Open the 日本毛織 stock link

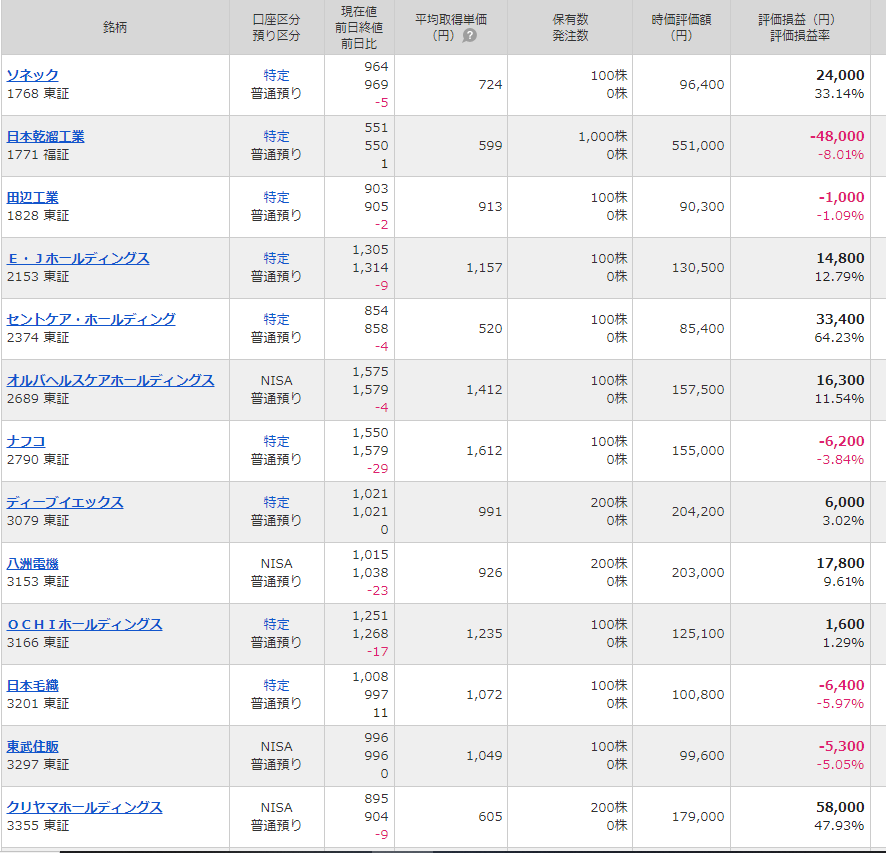point(32,685)
